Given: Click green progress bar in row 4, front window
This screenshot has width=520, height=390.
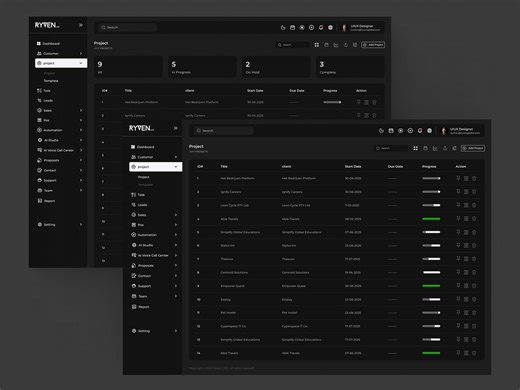Looking at the screenshot, I should 431,219.
